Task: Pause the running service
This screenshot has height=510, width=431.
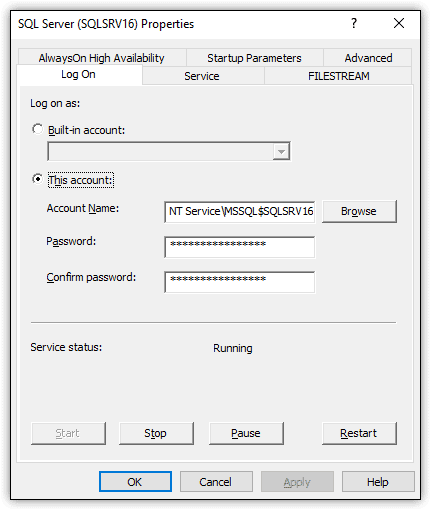Action: click(246, 433)
